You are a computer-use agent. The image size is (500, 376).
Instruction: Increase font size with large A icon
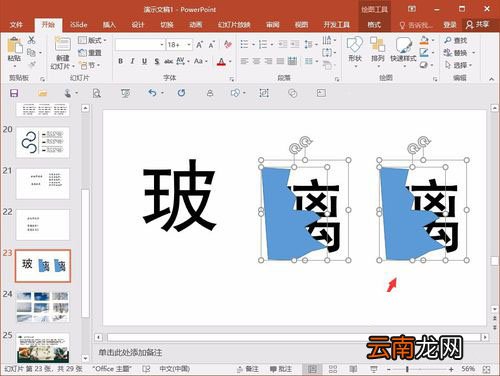pos(199,44)
